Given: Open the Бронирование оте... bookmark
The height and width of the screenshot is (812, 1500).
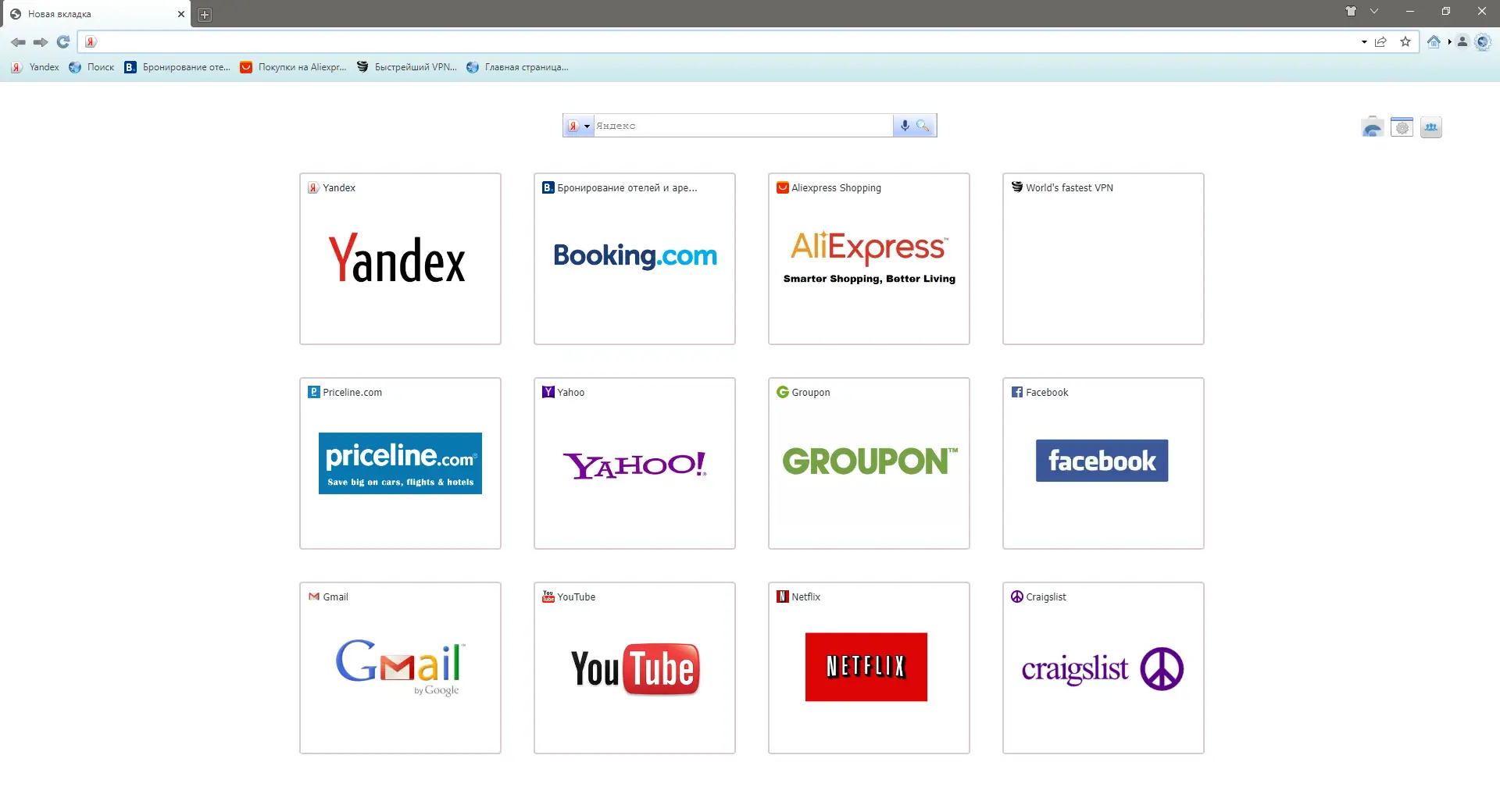Looking at the screenshot, I should pos(177,67).
